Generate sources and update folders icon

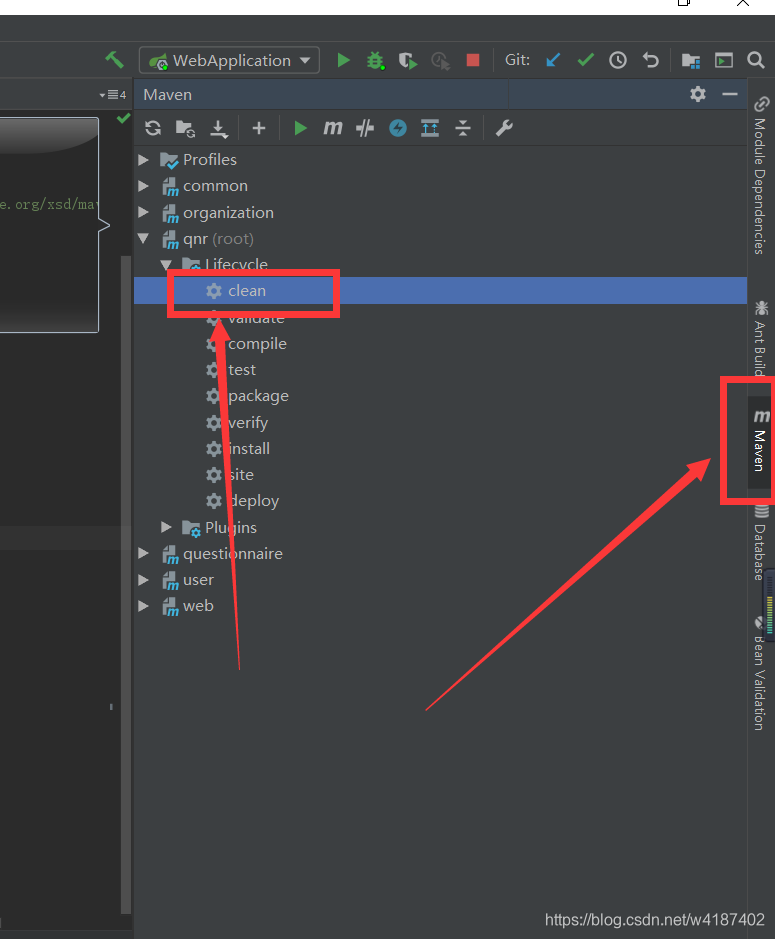coord(185,128)
